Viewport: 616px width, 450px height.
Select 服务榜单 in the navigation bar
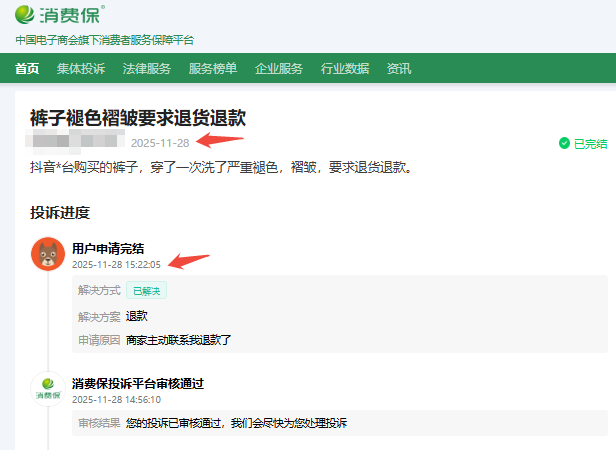point(213,69)
